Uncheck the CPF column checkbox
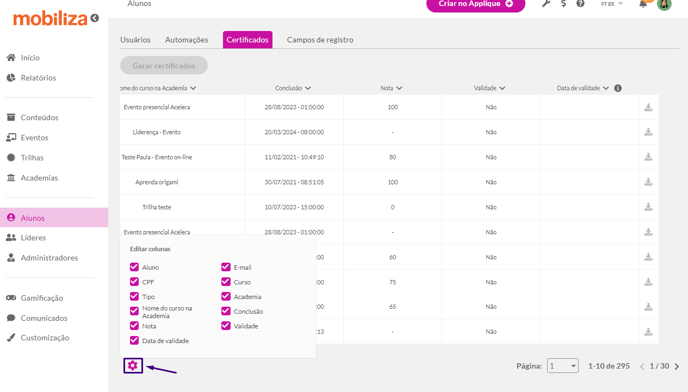688x392 pixels. [x=134, y=281]
